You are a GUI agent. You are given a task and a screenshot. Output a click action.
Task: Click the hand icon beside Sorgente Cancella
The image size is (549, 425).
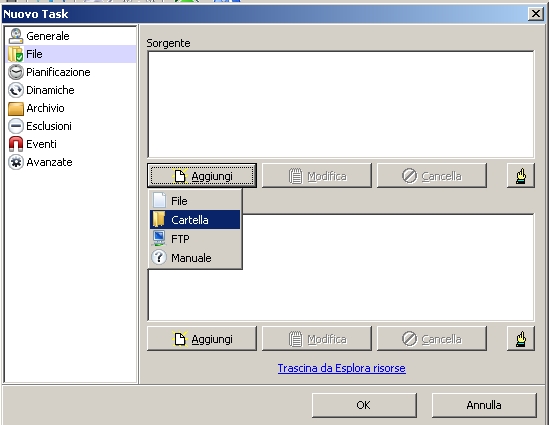pyautogui.click(x=521, y=176)
